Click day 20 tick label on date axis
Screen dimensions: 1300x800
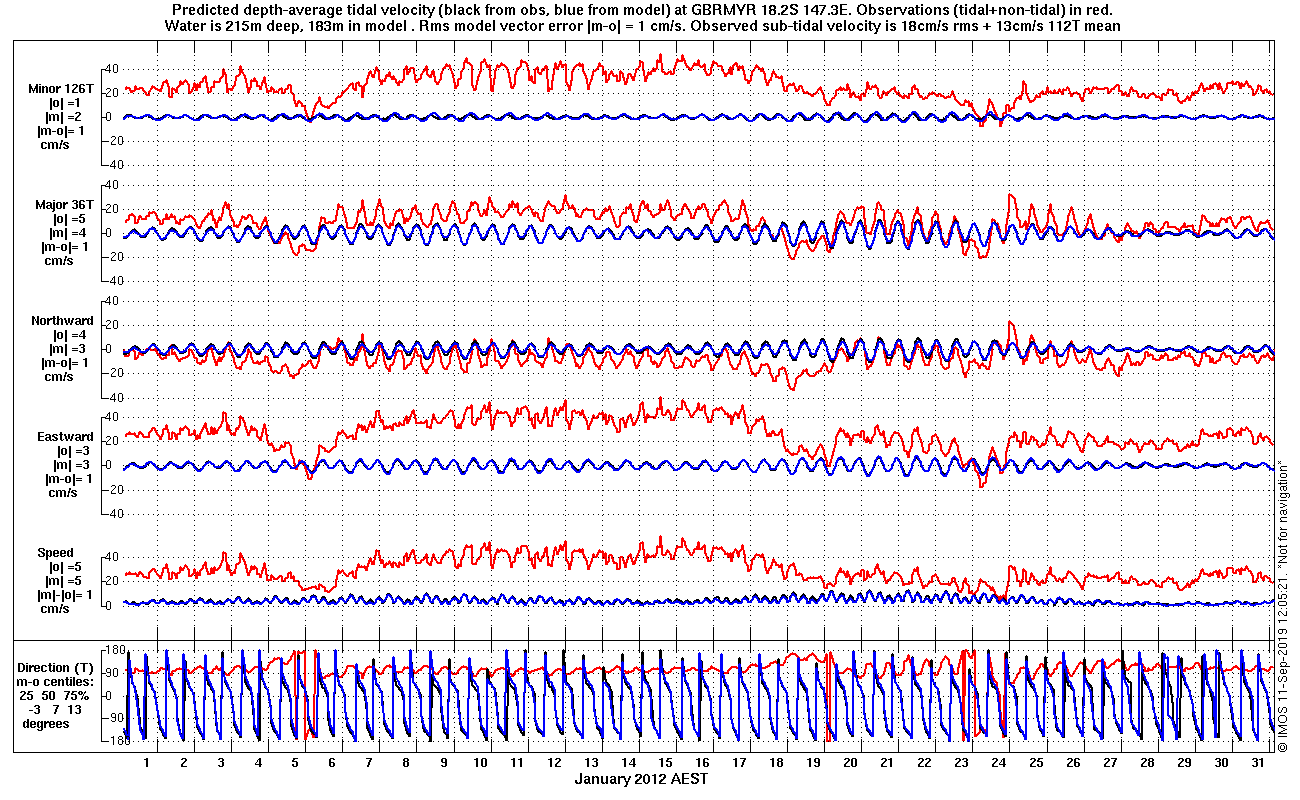(850, 763)
